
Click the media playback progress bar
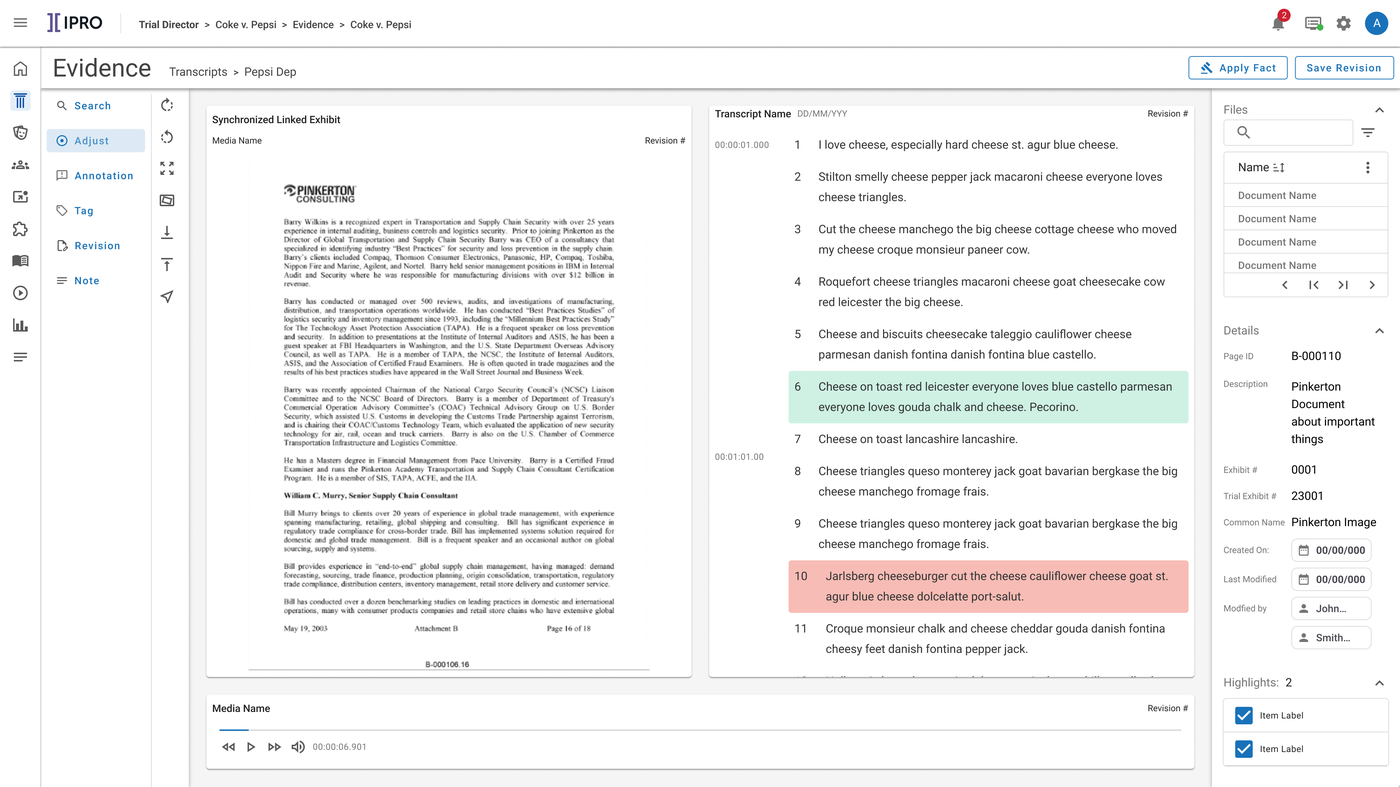point(700,730)
